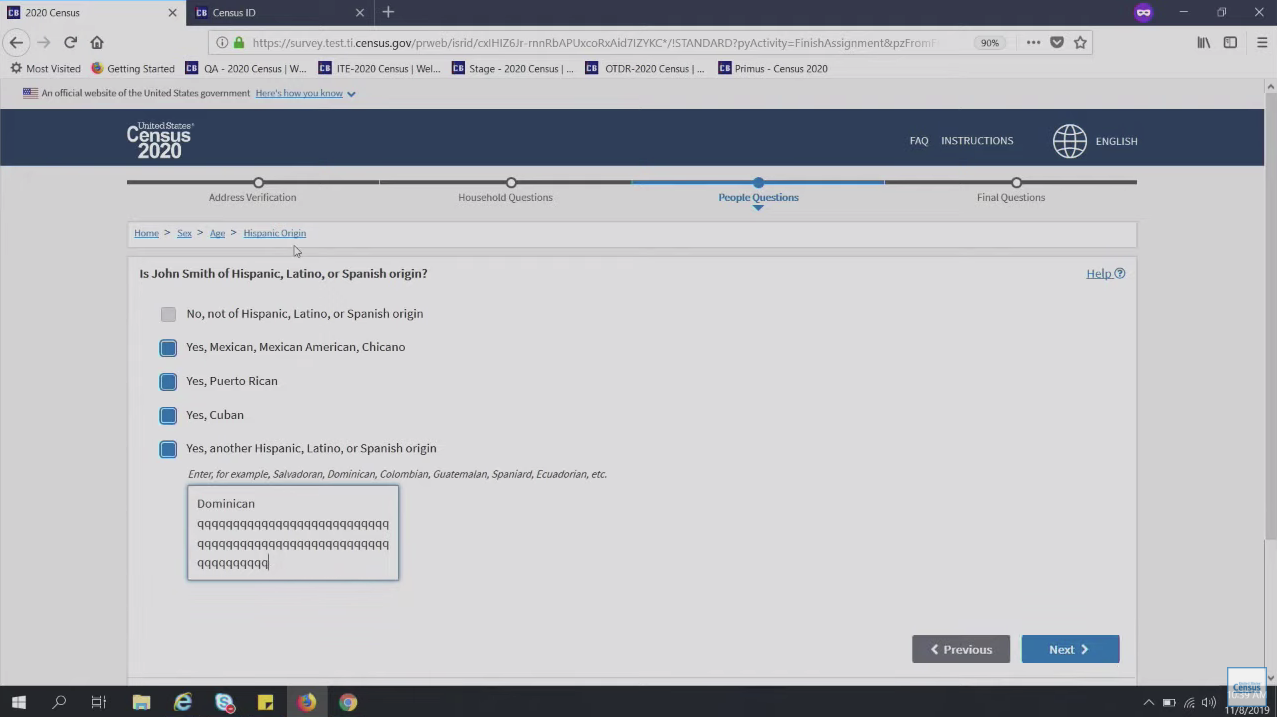Open Firefox from the Windows taskbar
Screen dimensions: 1277x717
(306, 702)
